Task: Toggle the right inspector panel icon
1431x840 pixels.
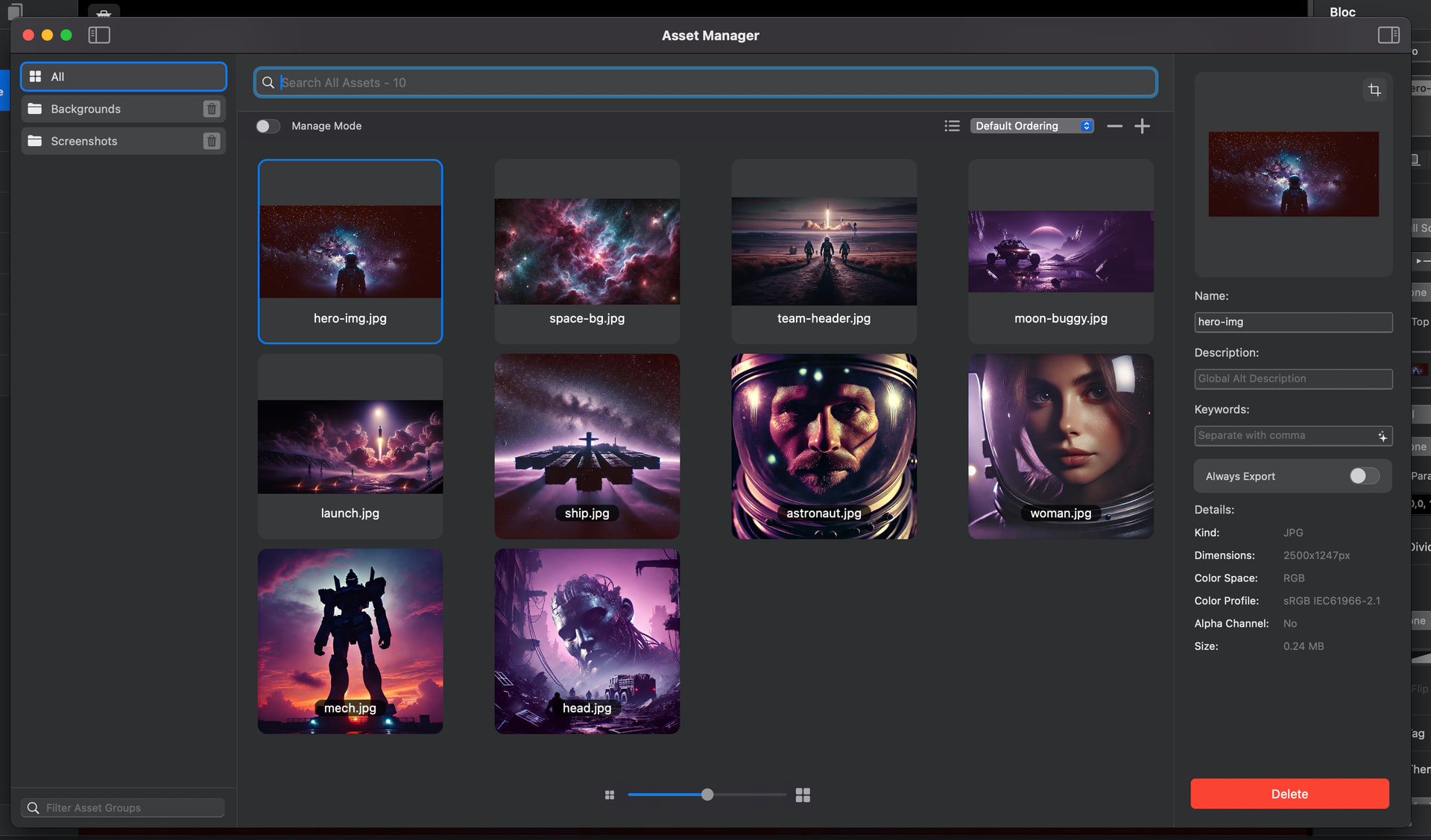Action: tap(1388, 35)
